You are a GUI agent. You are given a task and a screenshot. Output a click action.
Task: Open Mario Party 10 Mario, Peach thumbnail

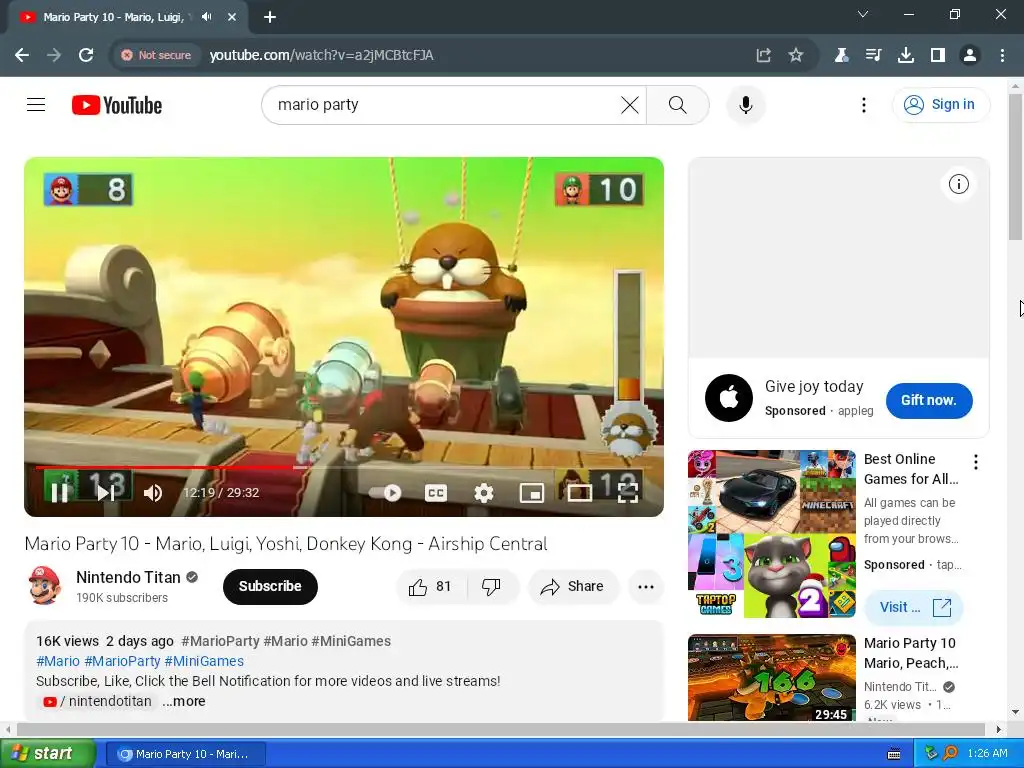click(771, 677)
